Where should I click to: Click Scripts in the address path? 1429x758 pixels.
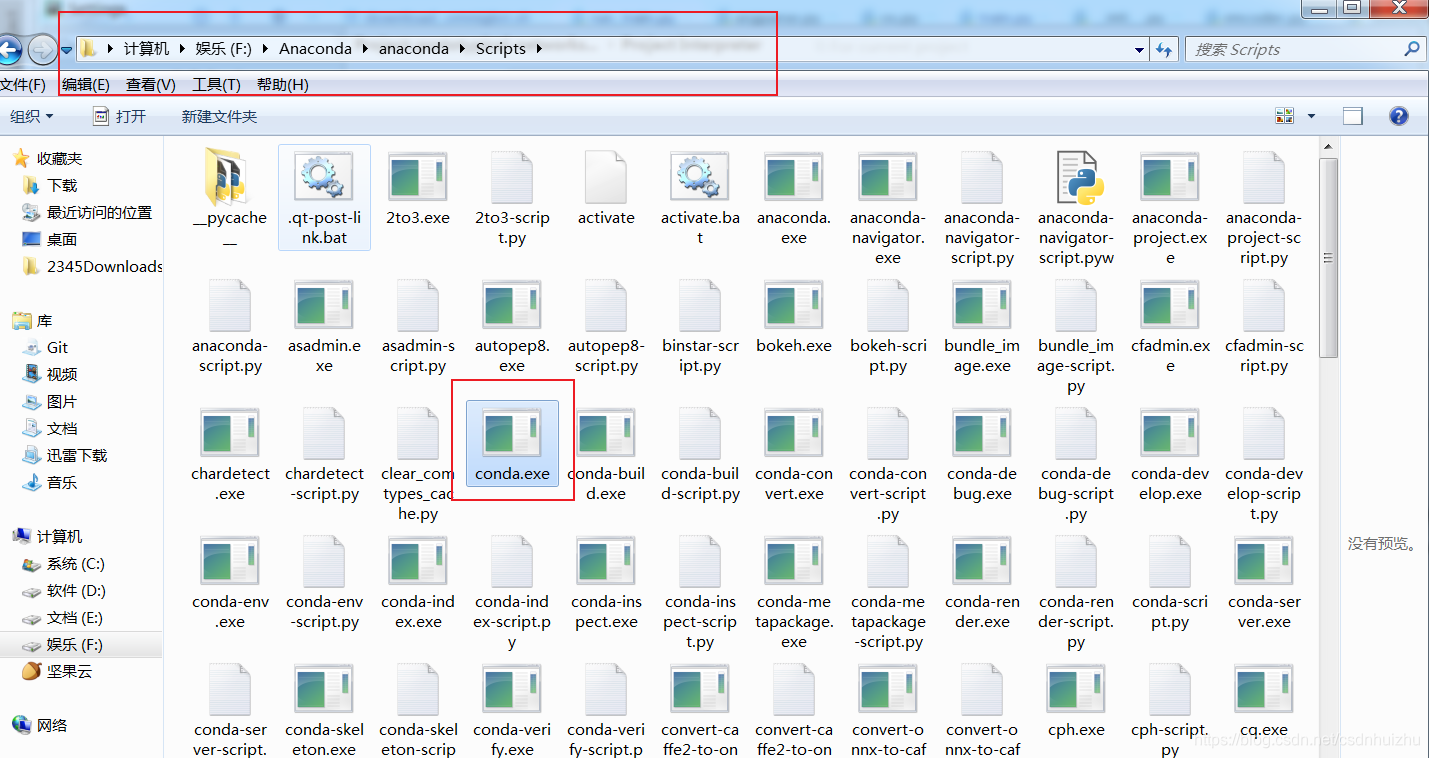501,48
